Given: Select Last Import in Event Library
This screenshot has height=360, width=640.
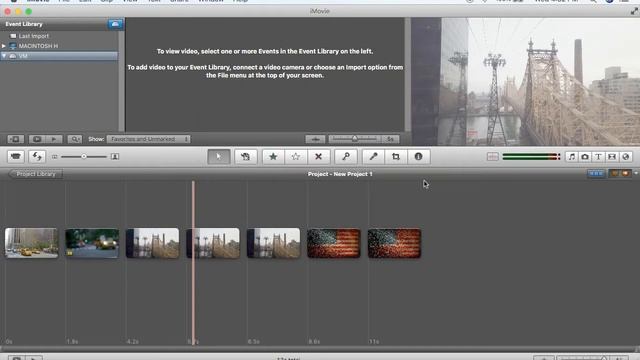Looking at the screenshot, I should (33, 36).
